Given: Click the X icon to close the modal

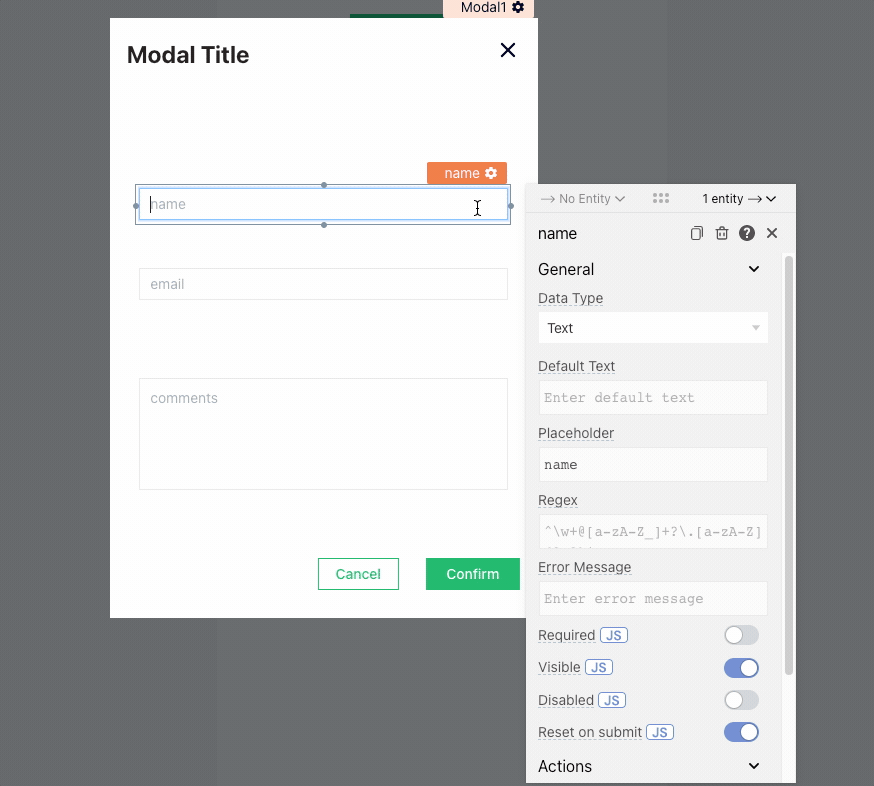Looking at the screenshot, I should coord(508,50).
